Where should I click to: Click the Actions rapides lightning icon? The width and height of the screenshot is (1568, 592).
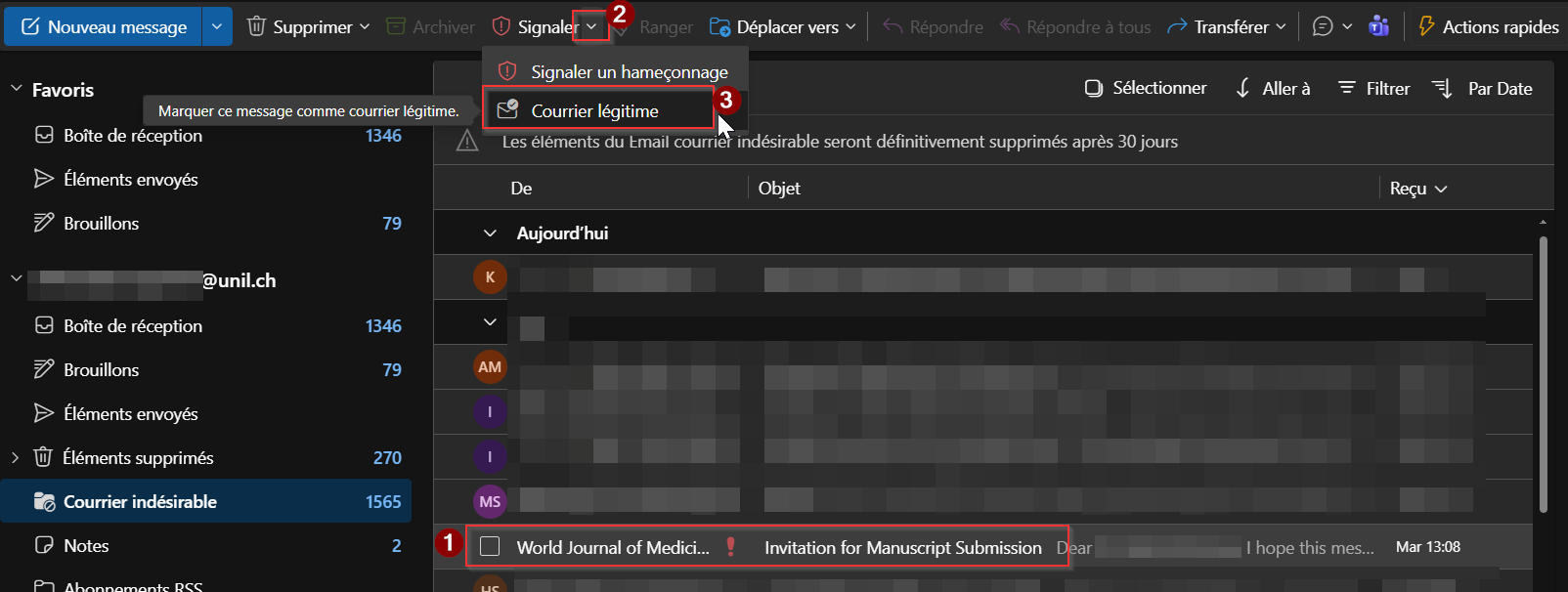tap(1426, 26)
